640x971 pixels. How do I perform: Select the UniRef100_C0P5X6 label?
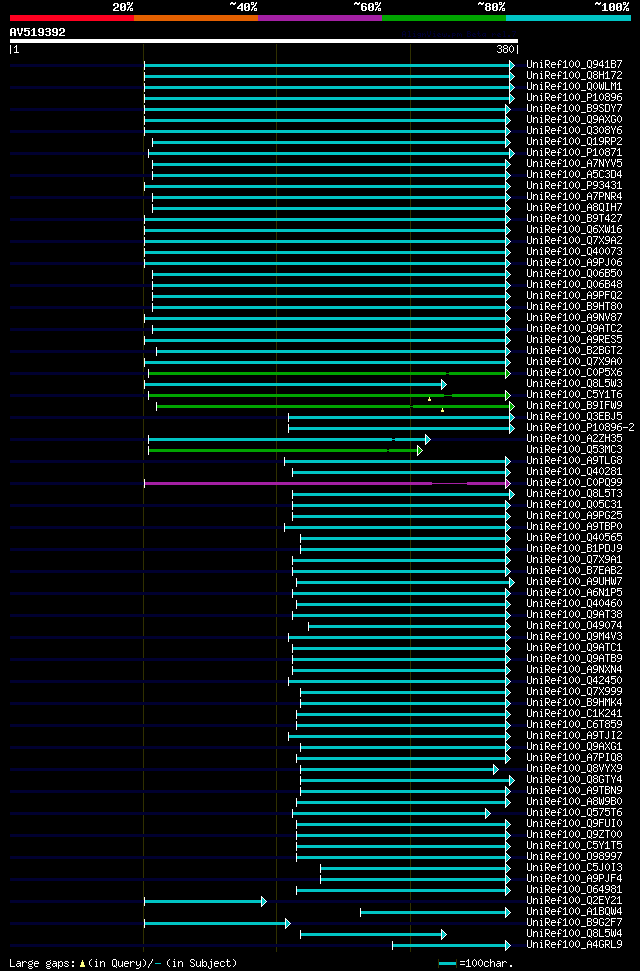pos(574,373)
